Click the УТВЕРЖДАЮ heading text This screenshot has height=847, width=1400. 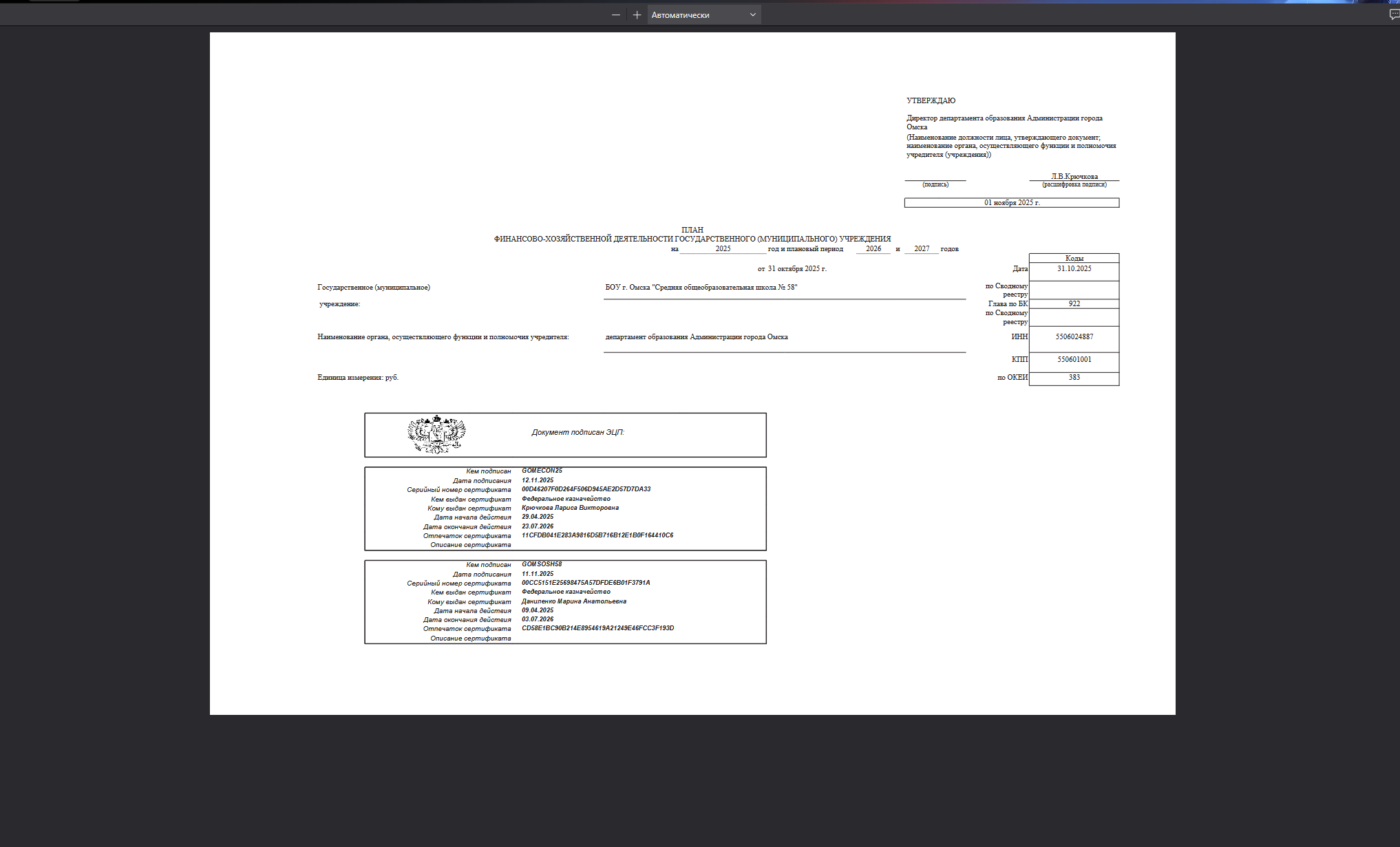pyautogui.click(x=931, y=100)
